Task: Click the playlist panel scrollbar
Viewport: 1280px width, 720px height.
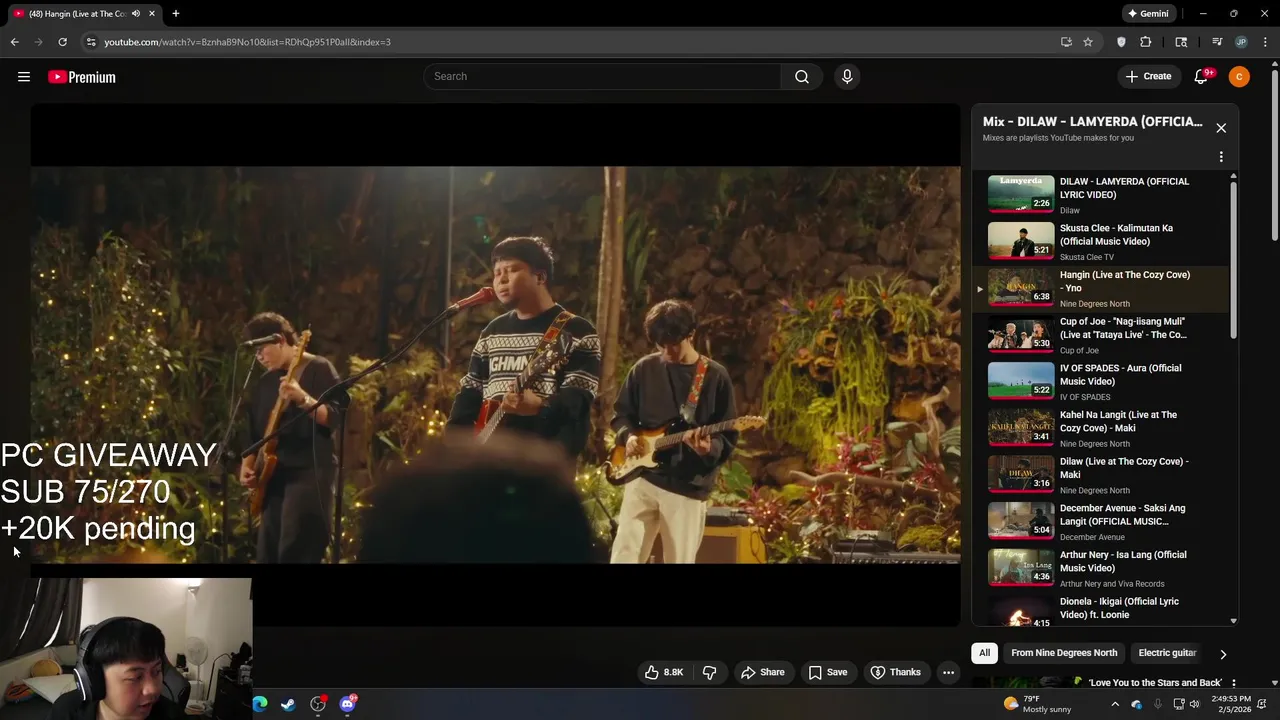Action: tap(1233, 260)
